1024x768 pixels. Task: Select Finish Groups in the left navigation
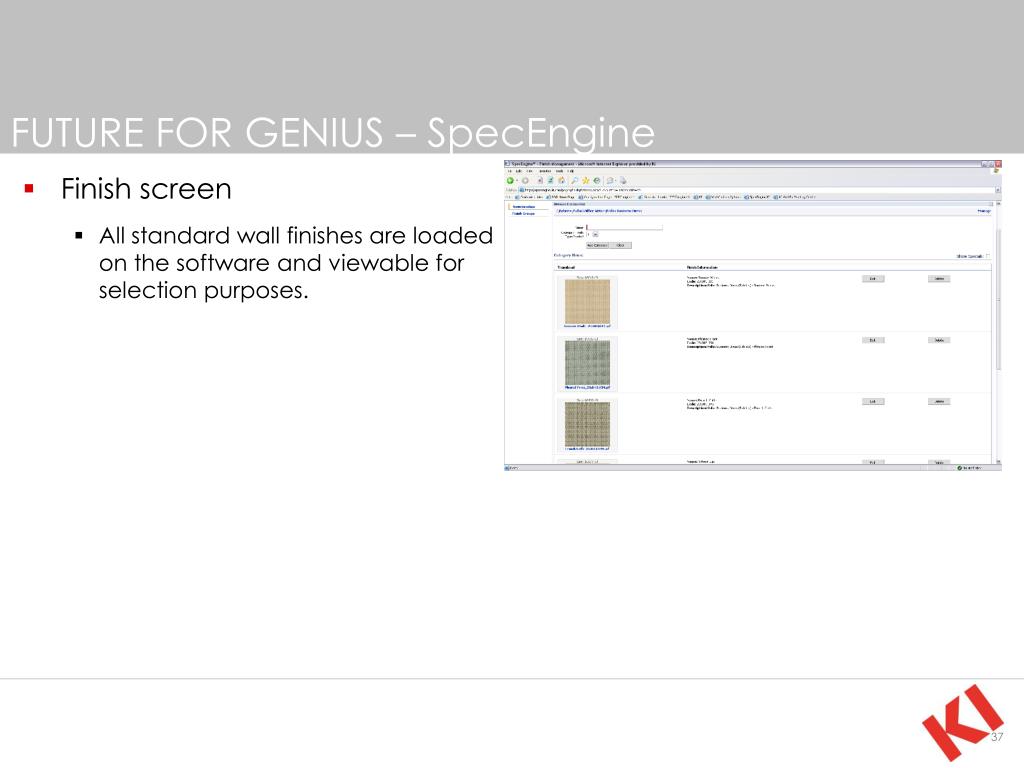[523, 214]
